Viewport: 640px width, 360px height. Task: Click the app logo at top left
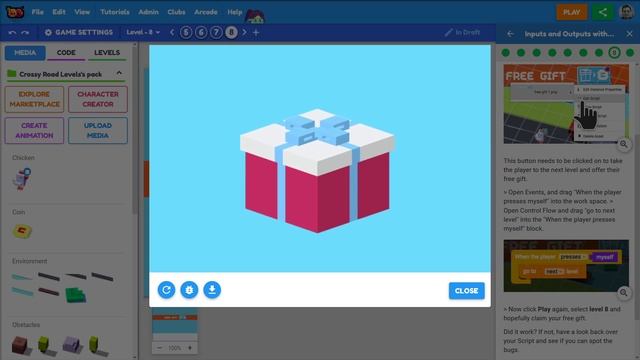pos(15,12)
